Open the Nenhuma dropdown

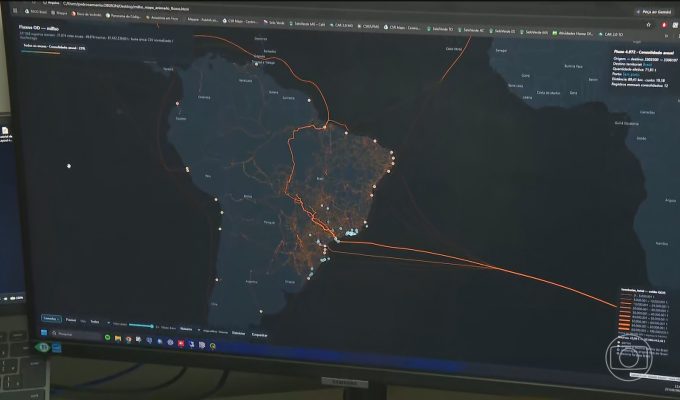(189, 329)
